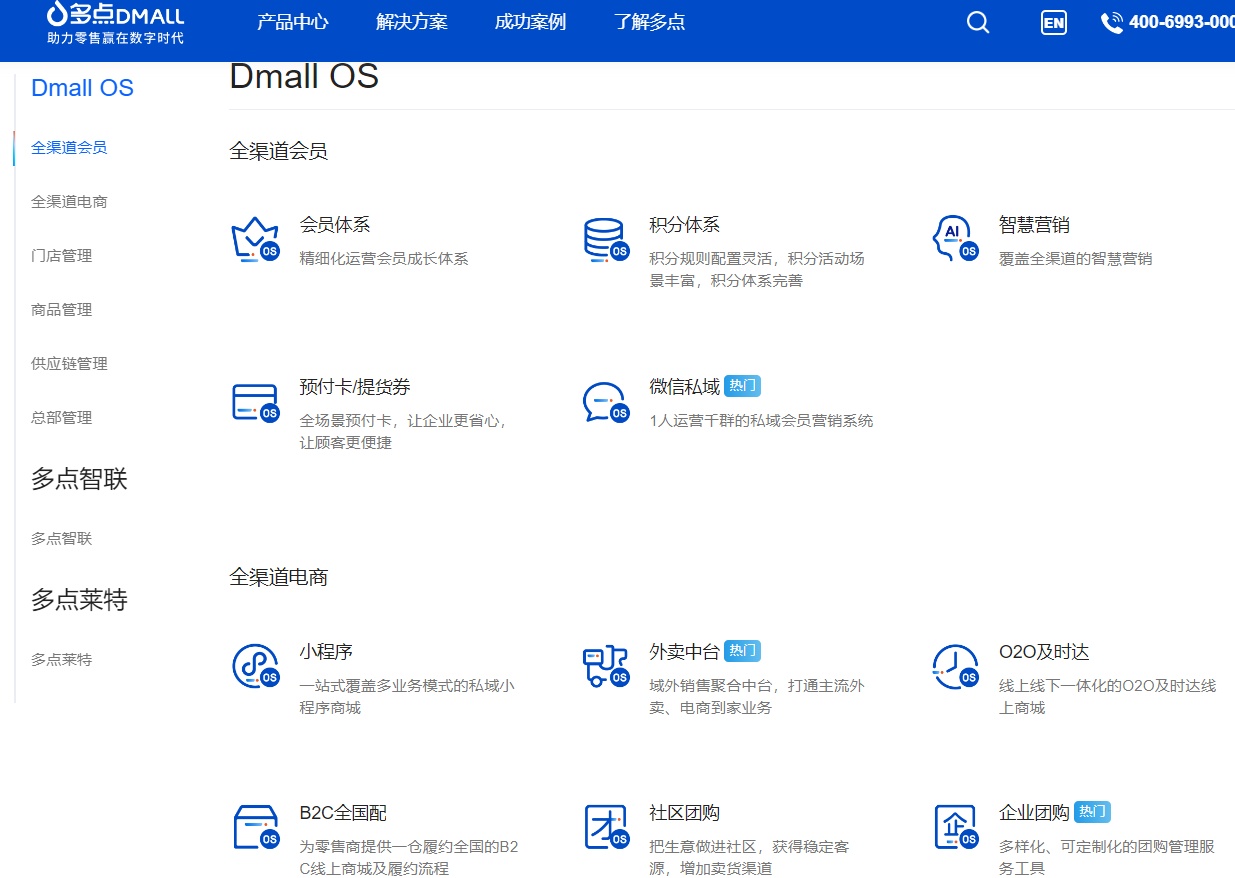Open the 小程序 product title

tap(326, 652)
